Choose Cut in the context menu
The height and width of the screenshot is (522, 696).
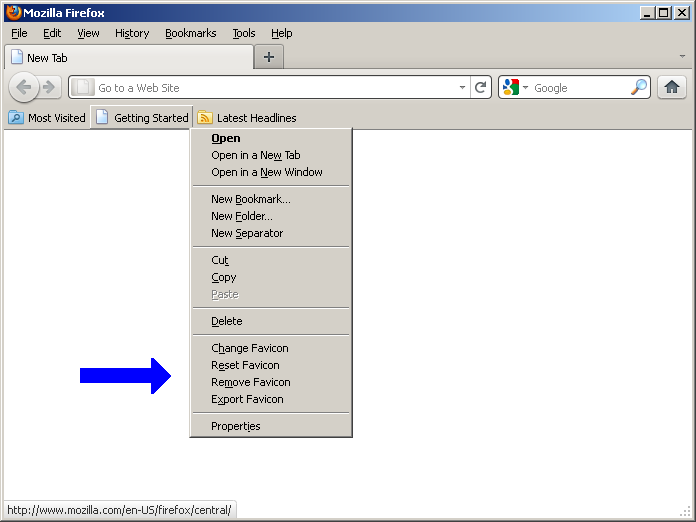click(271, 260)
